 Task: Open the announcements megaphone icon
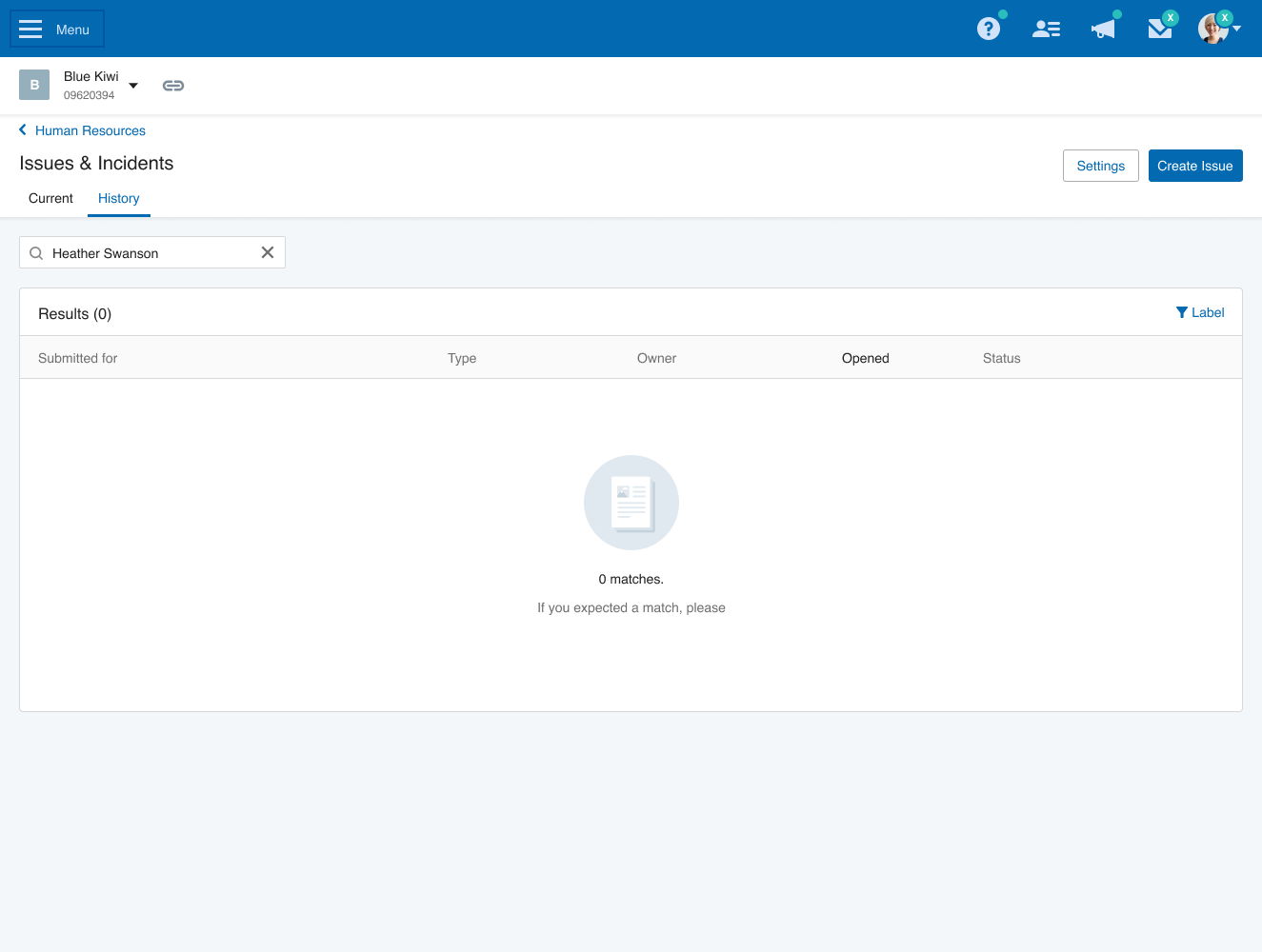pos(1103,29)
